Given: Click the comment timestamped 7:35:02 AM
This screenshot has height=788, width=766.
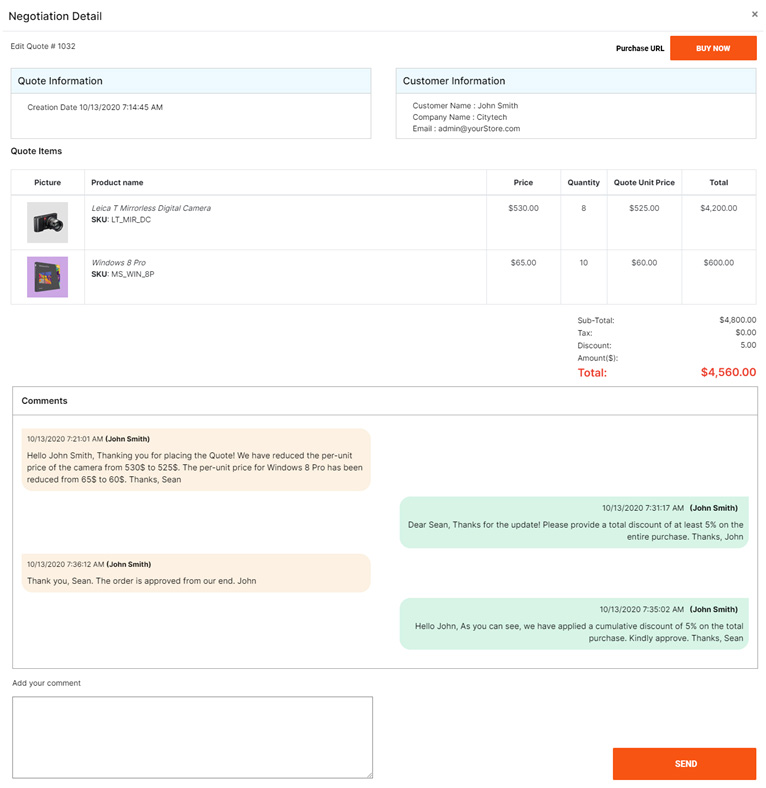Looking at the screenshot, I should coord(574,624).
